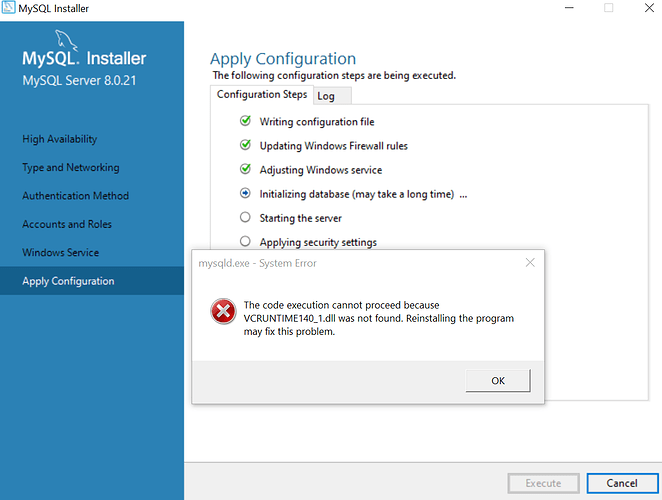Open Windows Service step in sidebar
The width and height of the screenshot is (662, 500).
point(61,253)
